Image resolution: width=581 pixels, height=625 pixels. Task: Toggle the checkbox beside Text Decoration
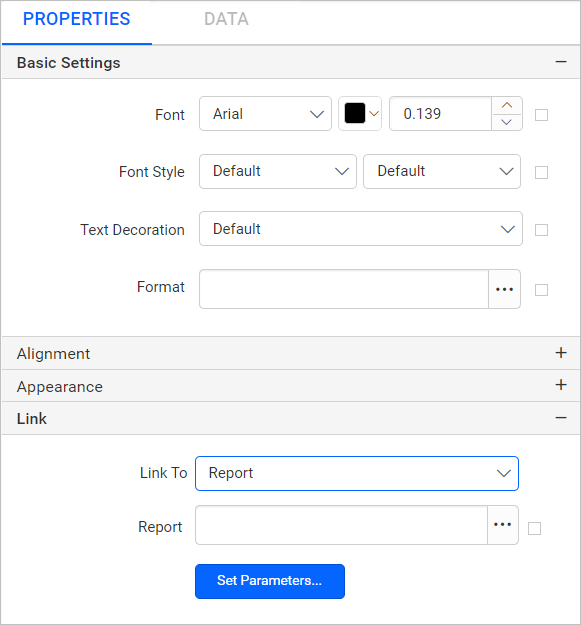541,230
